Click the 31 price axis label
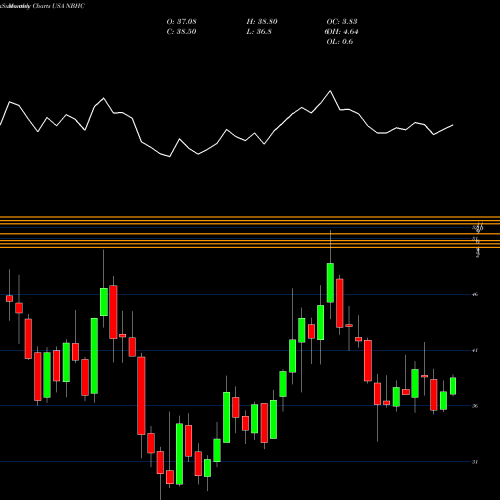500x500 pixels. [x=475, y=462]
